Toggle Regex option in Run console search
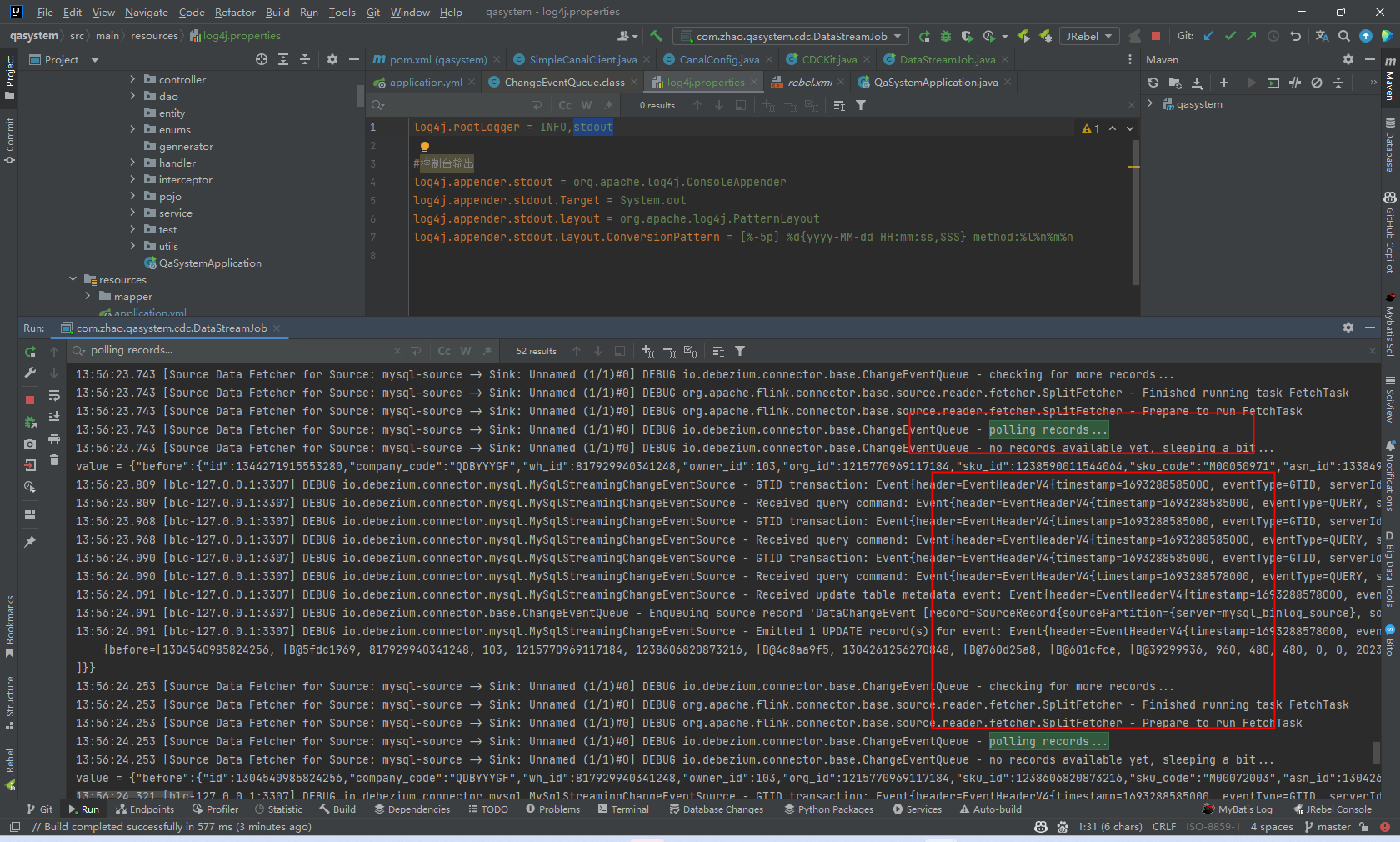Screen dimensions: 1400x842 pyautogui.click(x=487, y=351)
